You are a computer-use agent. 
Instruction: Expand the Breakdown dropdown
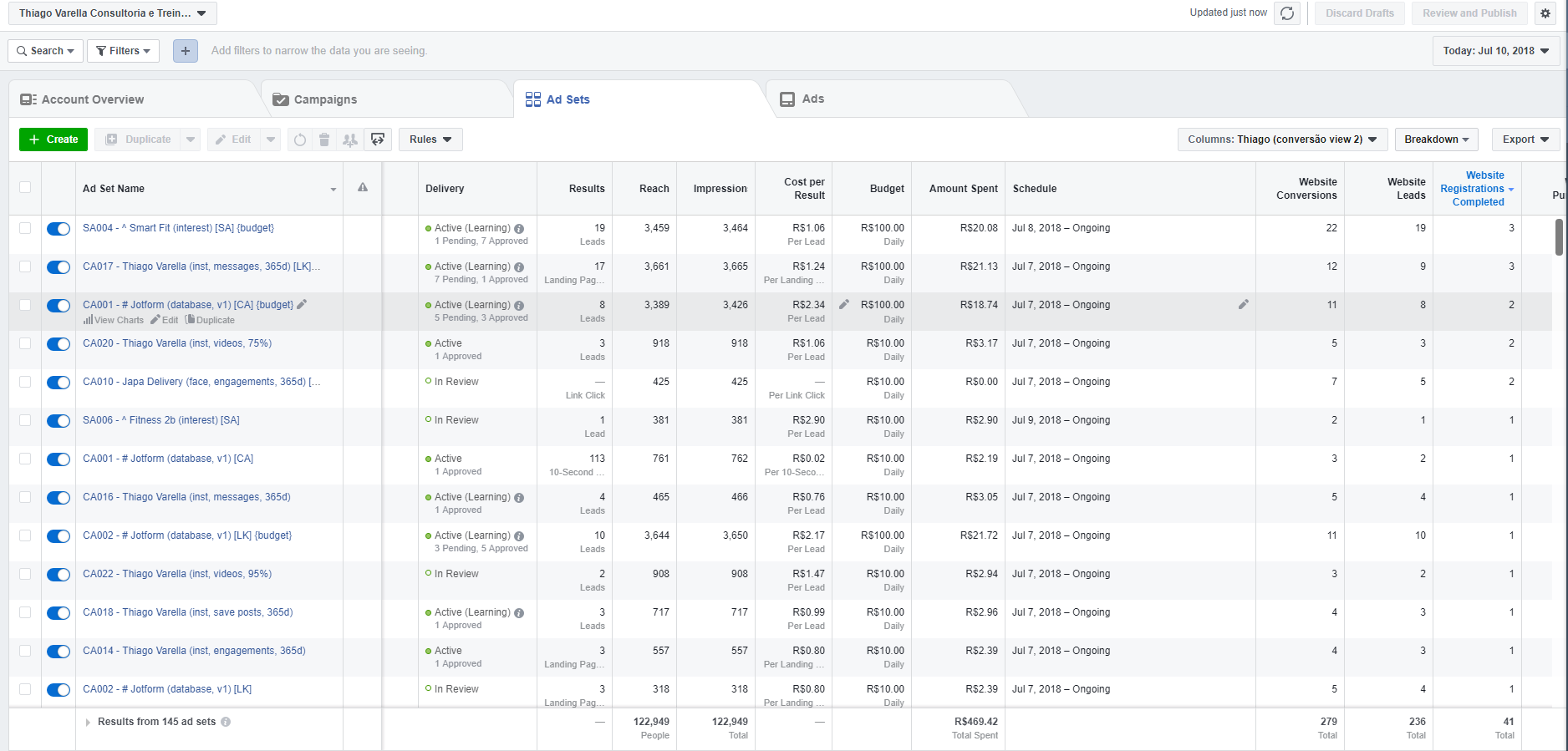tap(1436, 140)
